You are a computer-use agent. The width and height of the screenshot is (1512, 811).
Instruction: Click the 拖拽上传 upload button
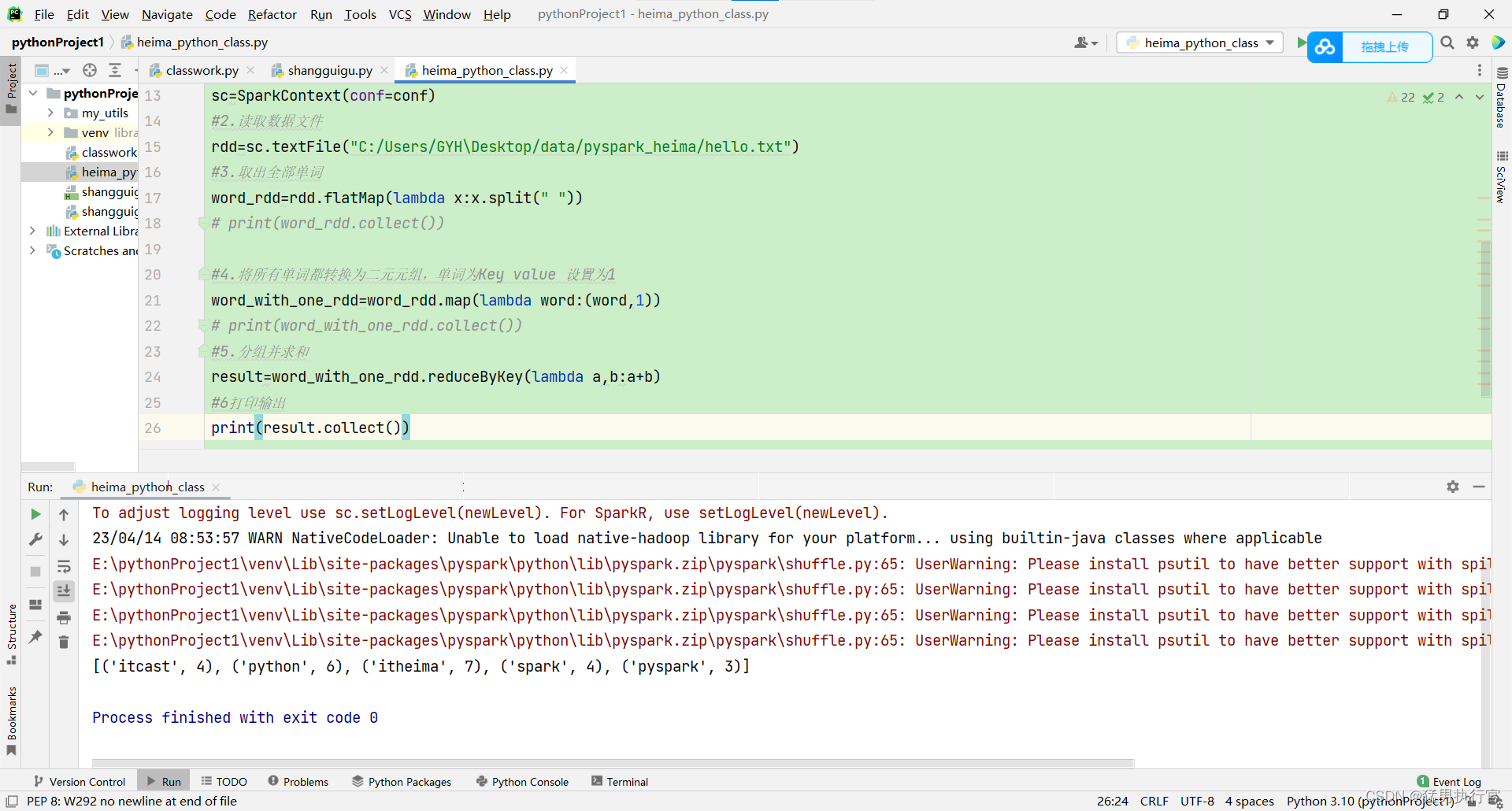(x=1386, y=47)
